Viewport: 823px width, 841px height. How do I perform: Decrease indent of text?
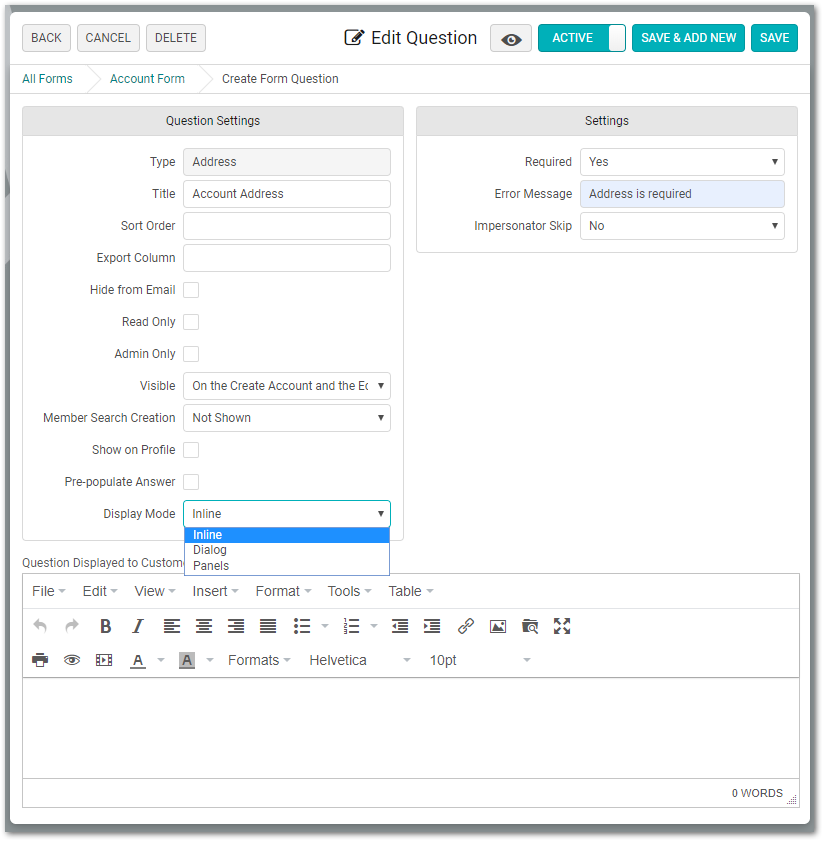[x=400, y=626]
